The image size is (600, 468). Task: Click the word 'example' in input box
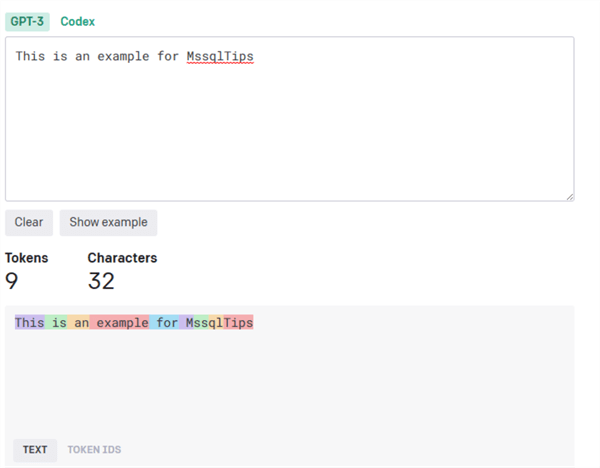coord(122,57)
